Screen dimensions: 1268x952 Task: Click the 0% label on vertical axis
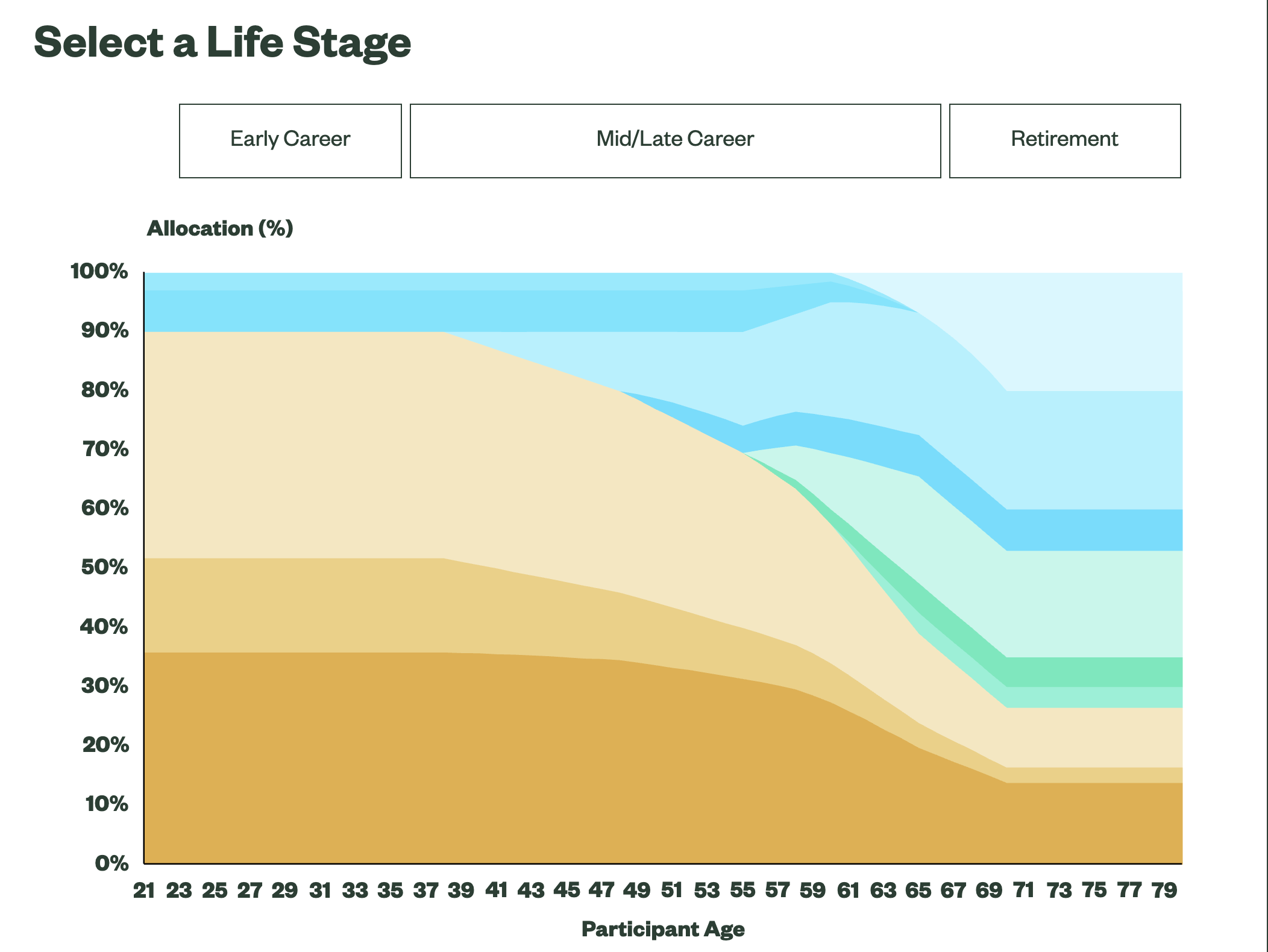click(111, 863)
